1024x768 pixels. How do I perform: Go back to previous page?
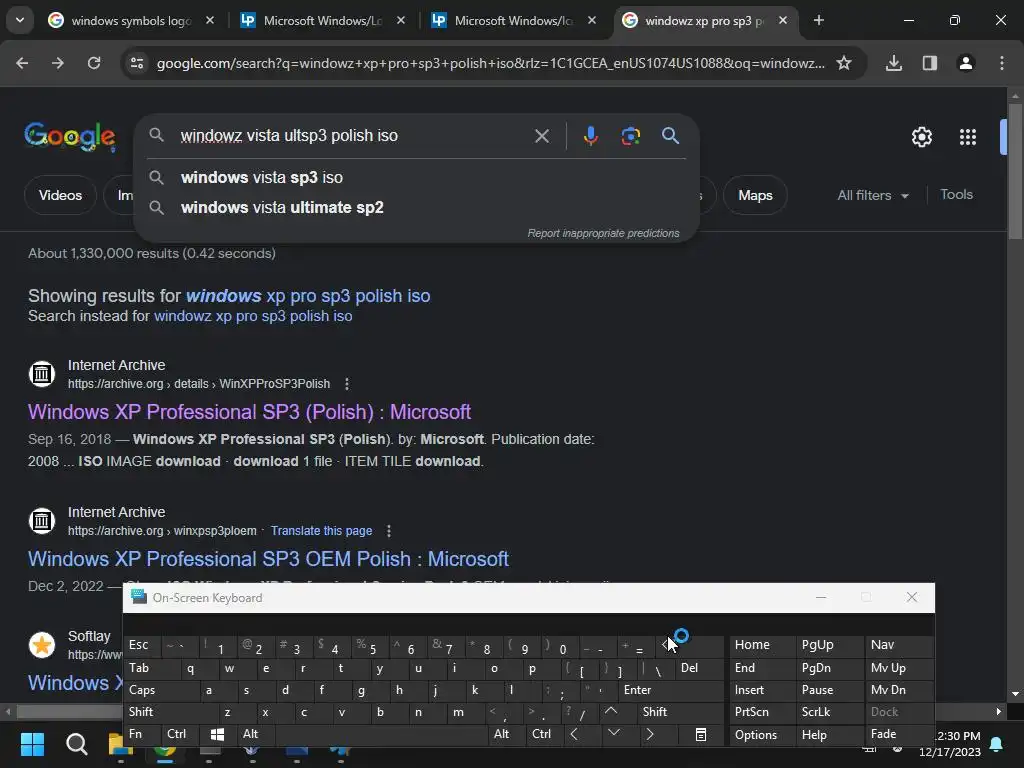point(22,63)
